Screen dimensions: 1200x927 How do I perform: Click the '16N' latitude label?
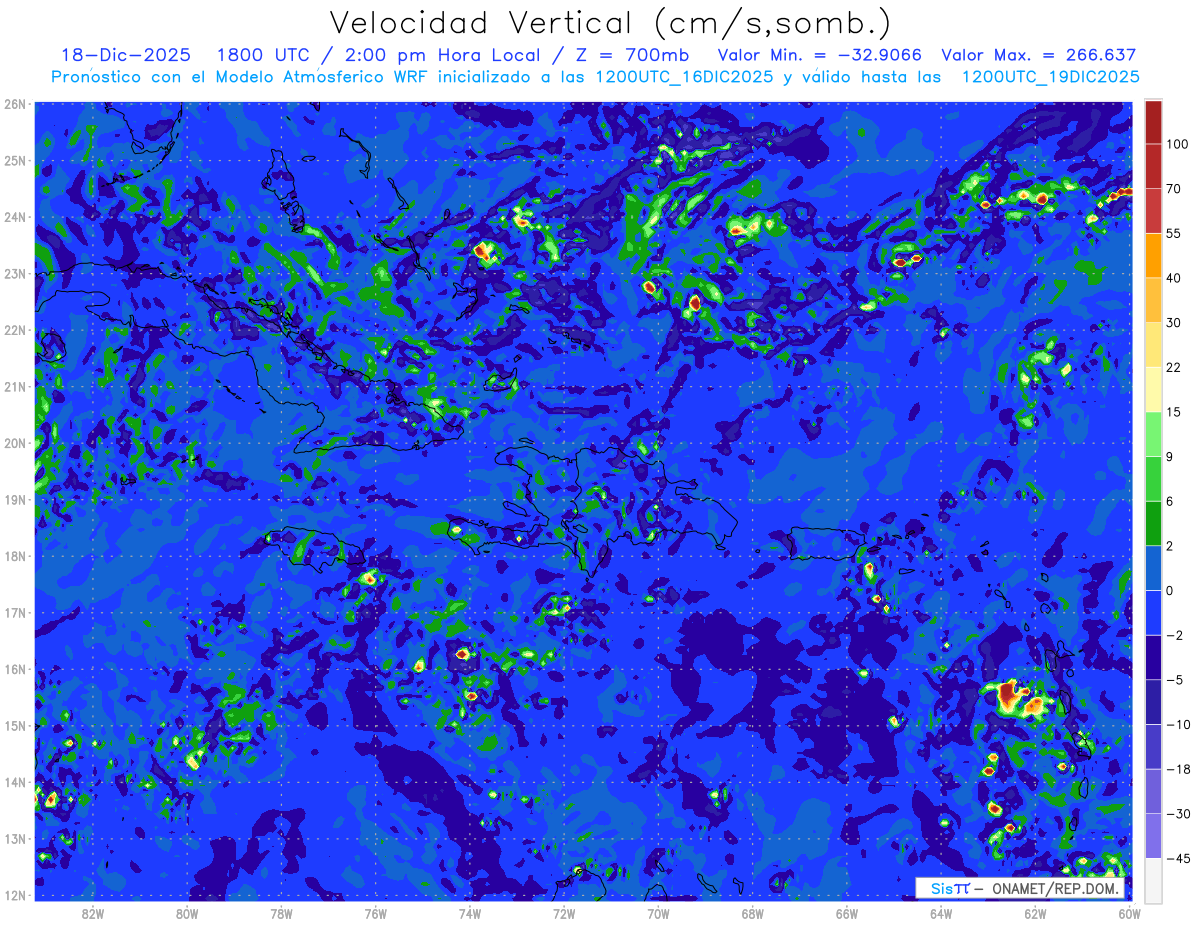point(15,669)
